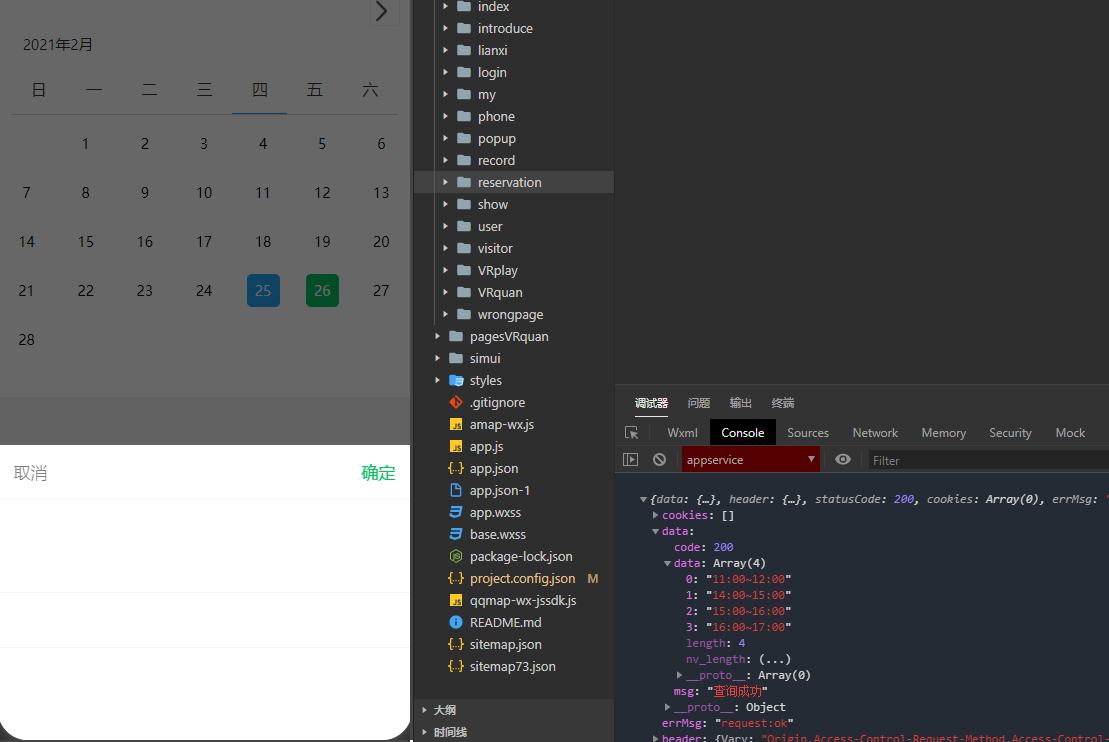Screen dimensions: 1109x742
Task: Expand the simui folder arrow
Action: [x=437, y=359]
